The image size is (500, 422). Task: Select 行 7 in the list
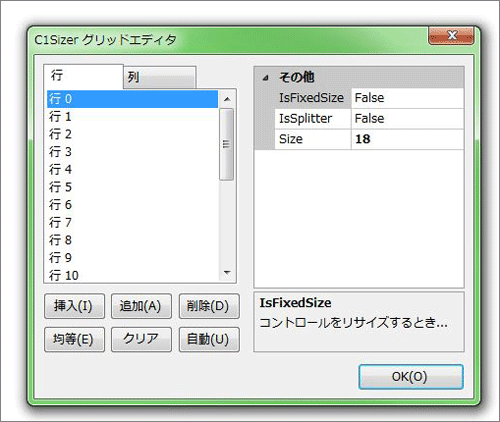click(132, 223)
